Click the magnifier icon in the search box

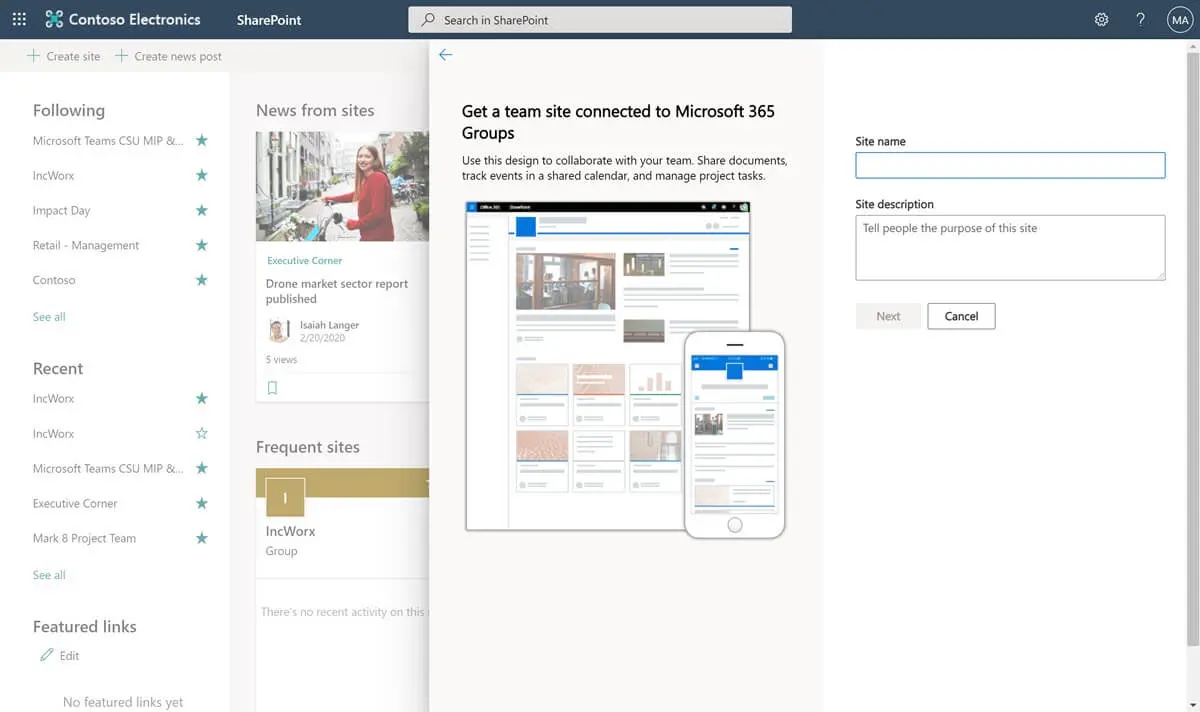(428, 20)
